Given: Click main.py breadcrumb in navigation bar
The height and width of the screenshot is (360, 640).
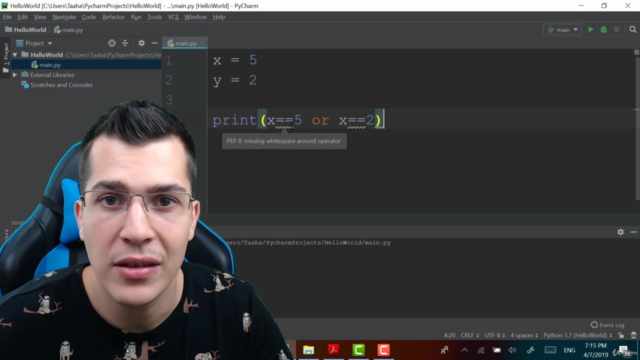Looking at the screenshot, I should (x=69, y=30).
